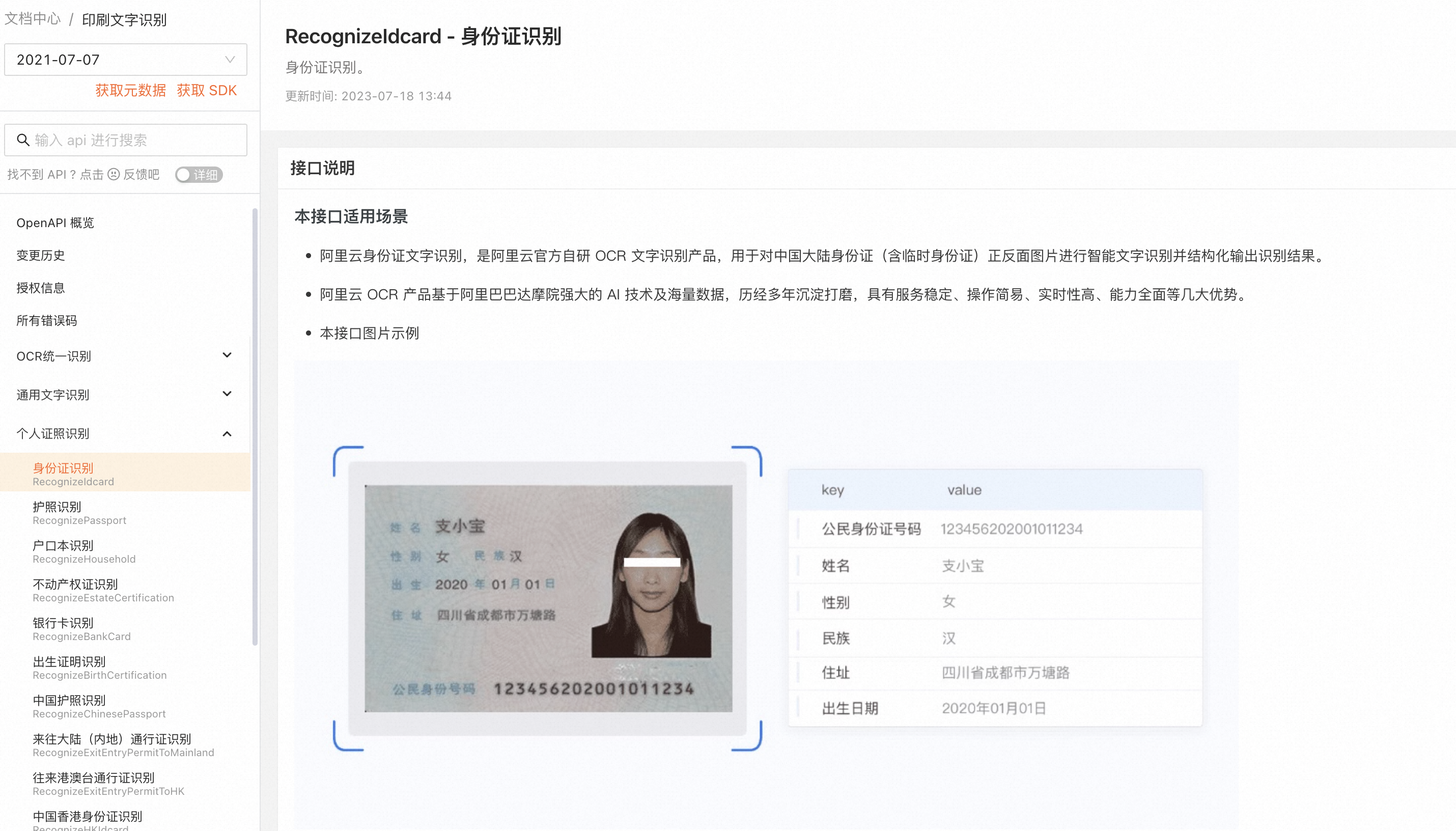Image resolution: width=1456 pixels, height=831 pixels.
Task: Open the 印刷文字识别 breadcrumb
Action: tap(124, 19)
